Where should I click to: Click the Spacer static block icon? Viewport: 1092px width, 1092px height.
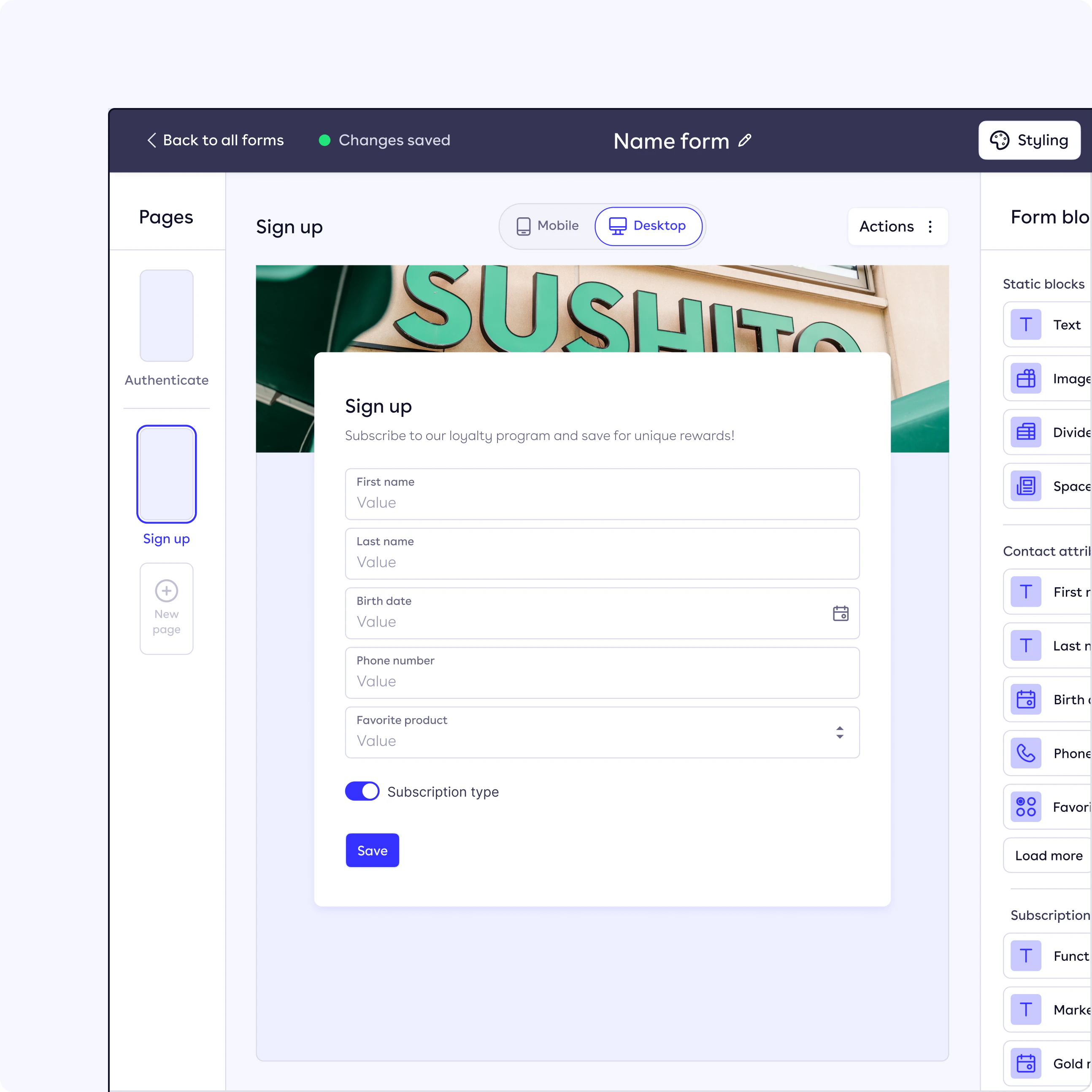(x=1026, y=487)
